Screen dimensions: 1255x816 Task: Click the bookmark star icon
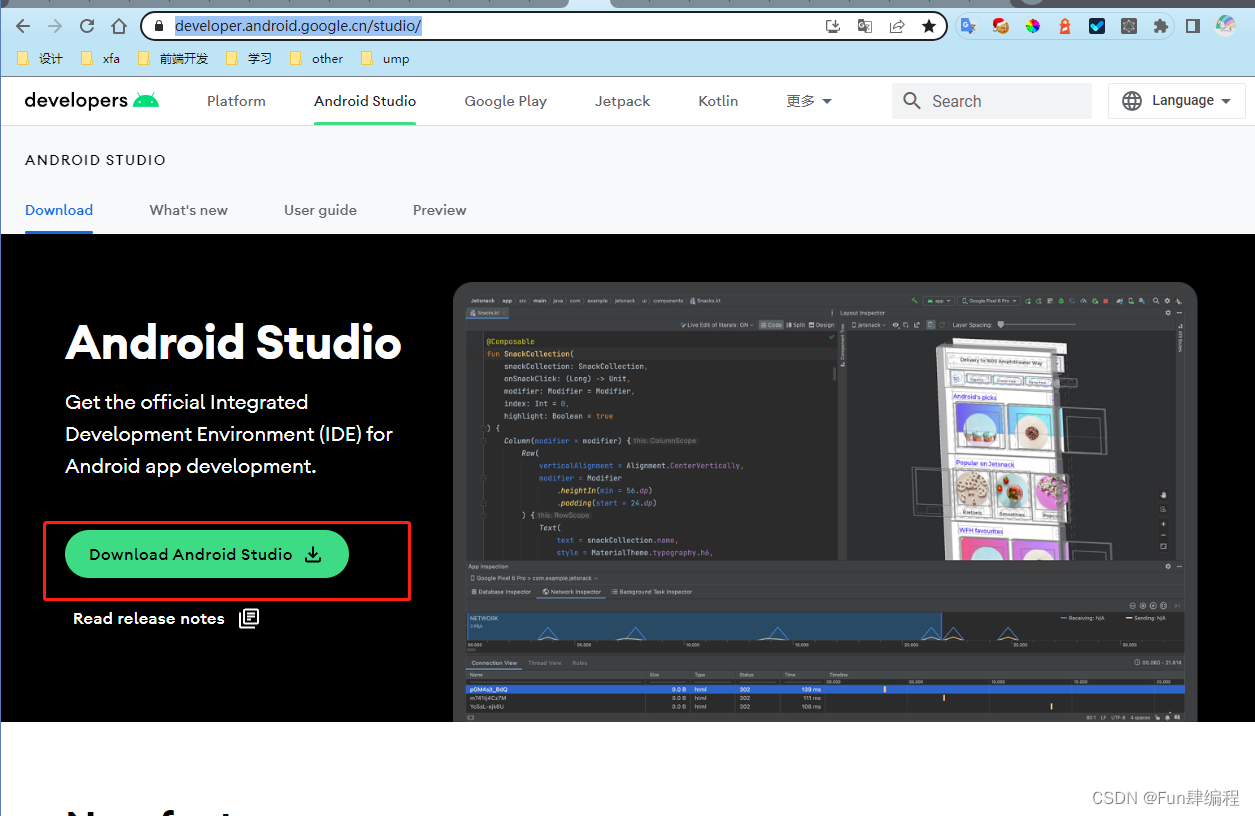tap(929, 26)
